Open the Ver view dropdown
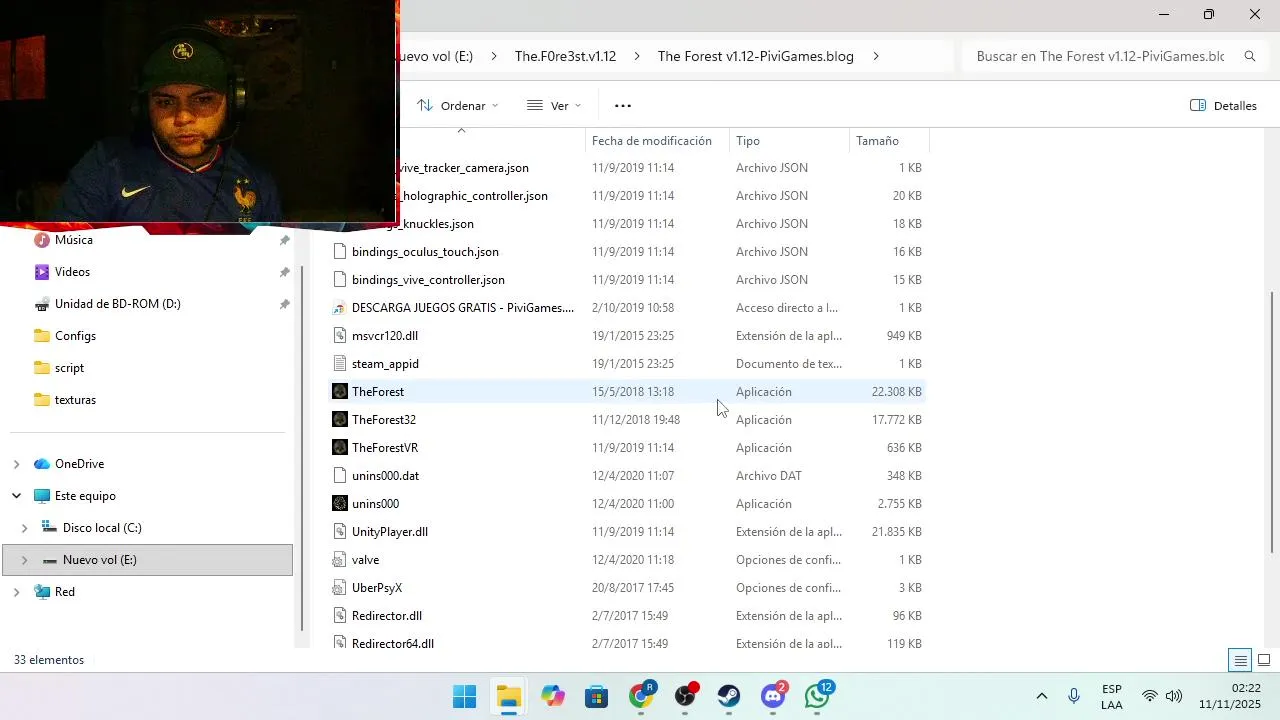This screenshot has height=720, width=1280. pos(553,106)
